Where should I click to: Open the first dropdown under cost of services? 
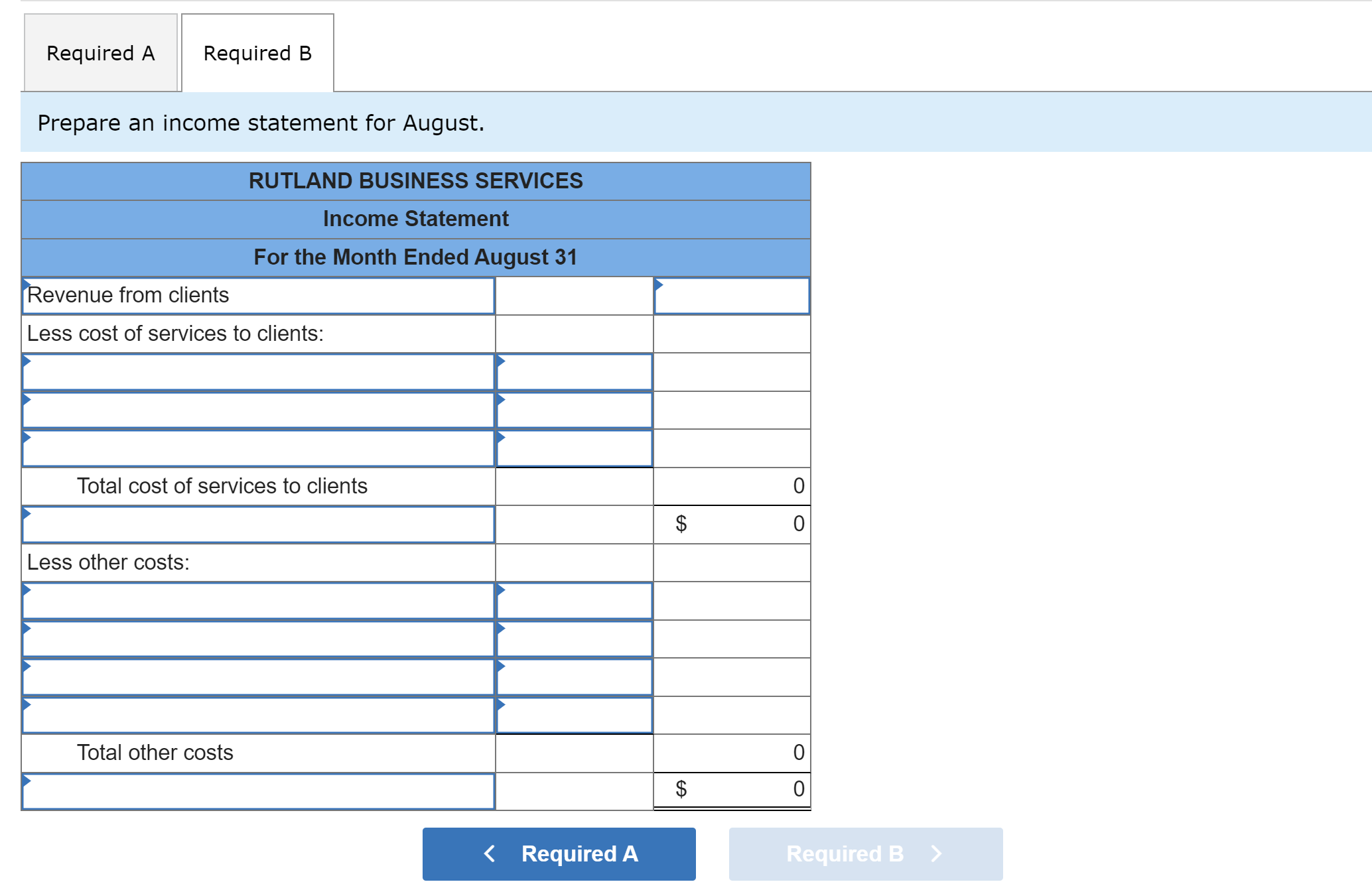coord(259,371)
